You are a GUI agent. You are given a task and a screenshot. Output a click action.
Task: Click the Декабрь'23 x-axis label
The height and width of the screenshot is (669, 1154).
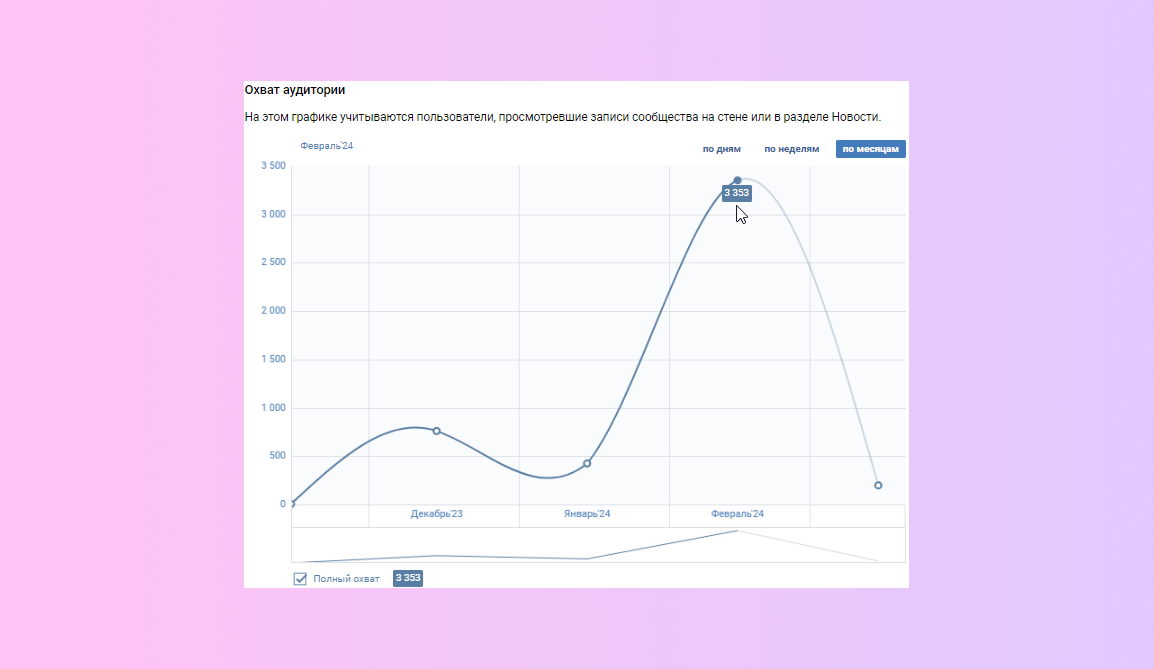(x=437, y=514)
